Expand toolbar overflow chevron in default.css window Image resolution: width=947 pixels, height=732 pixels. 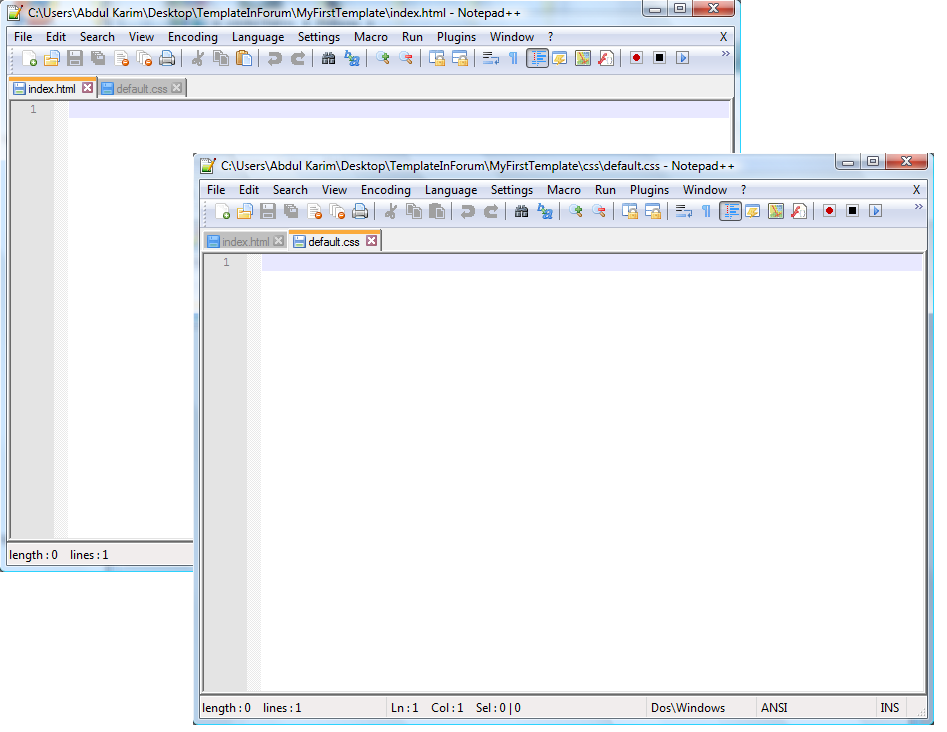click(x=919, y=206)
